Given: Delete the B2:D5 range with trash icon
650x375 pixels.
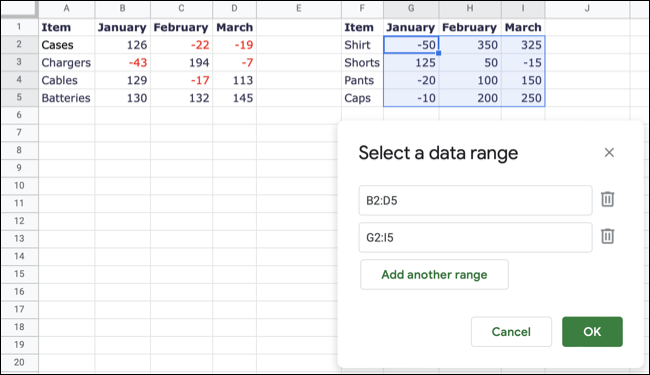Looking at the screenshot, I should pos(607,199).
